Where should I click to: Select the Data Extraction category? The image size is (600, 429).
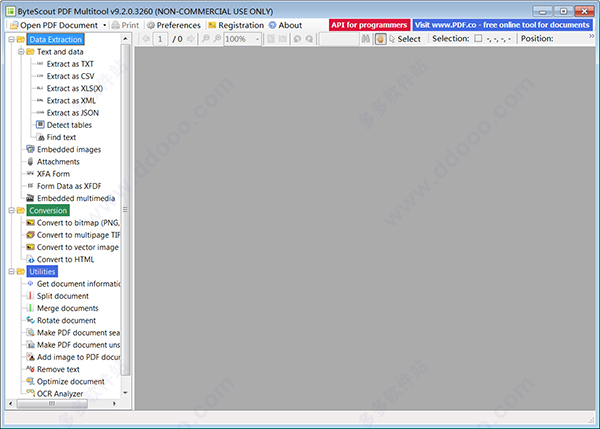(55, 39)
